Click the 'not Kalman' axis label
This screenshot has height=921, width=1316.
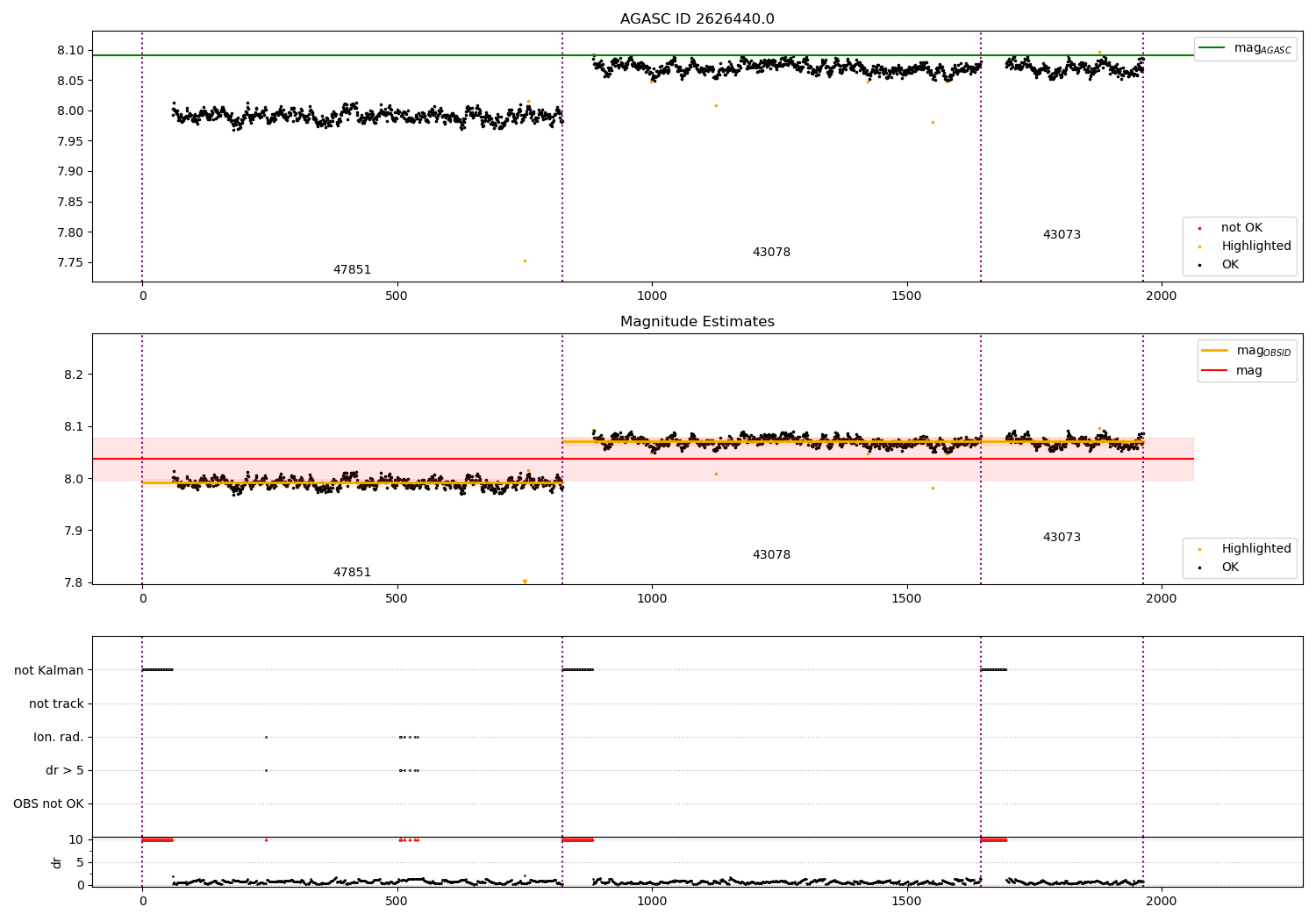pyautogui.click(x=49, y=671)
